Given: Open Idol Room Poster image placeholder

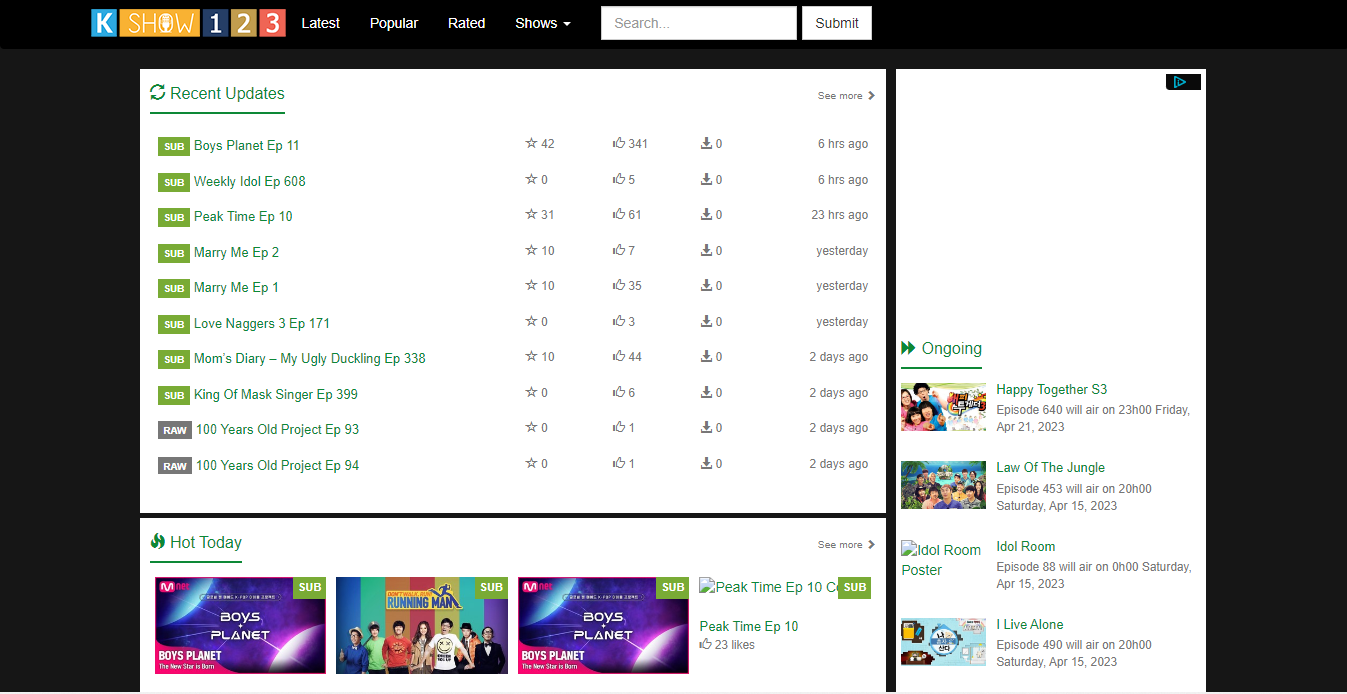Looking at the screenshot, I should [x=941, y=560].
